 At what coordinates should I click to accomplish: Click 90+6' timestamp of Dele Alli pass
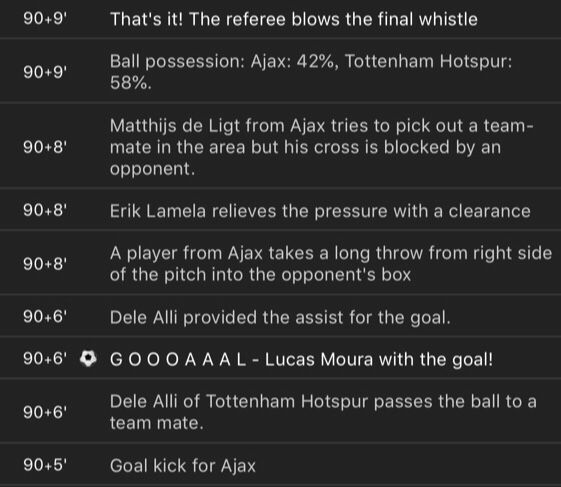pyautogui.click(x=45, y=412)
